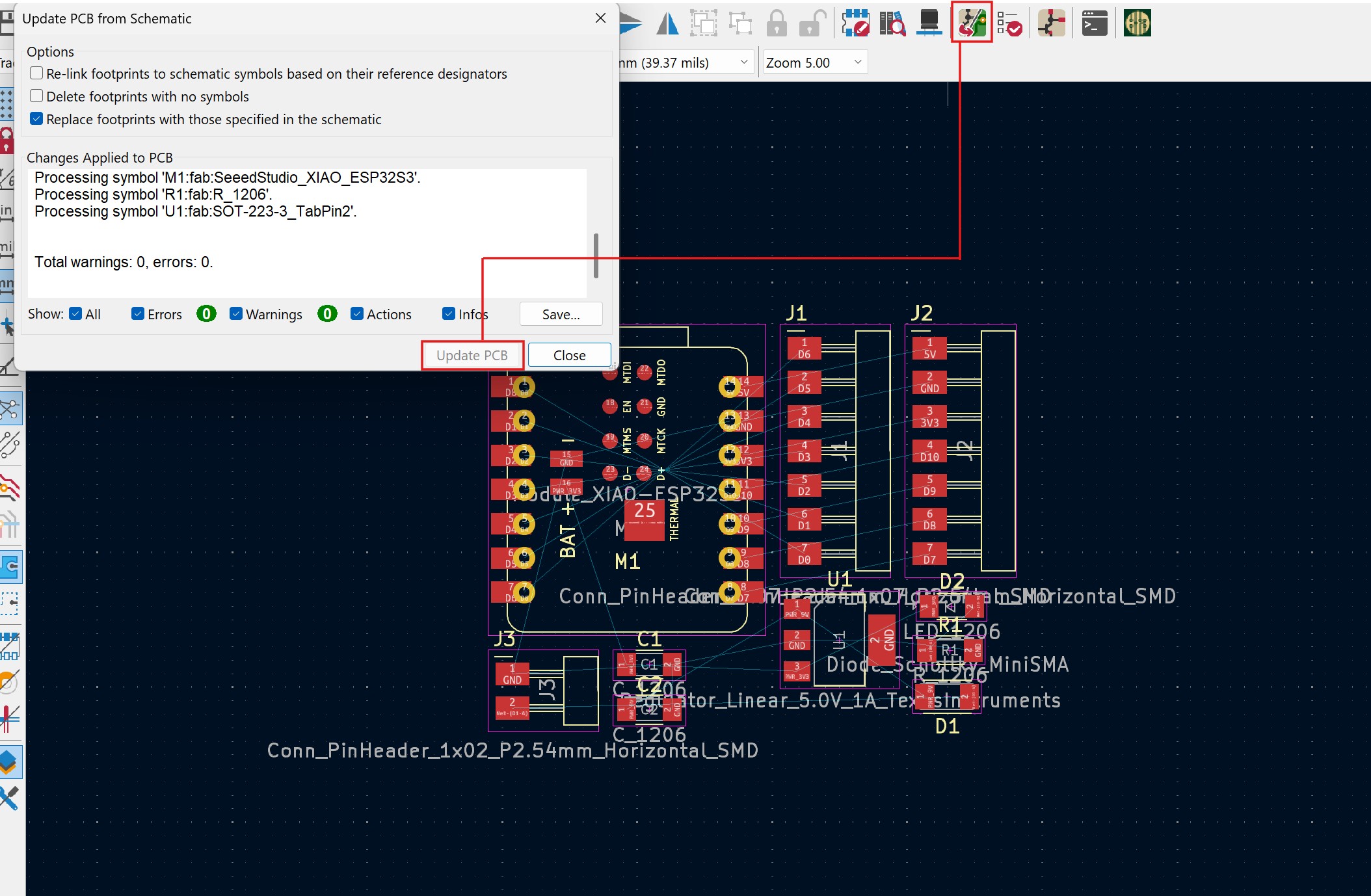The image size is (1371, 896).
Task: Click the Group items icon
Action: click(704, 24)
